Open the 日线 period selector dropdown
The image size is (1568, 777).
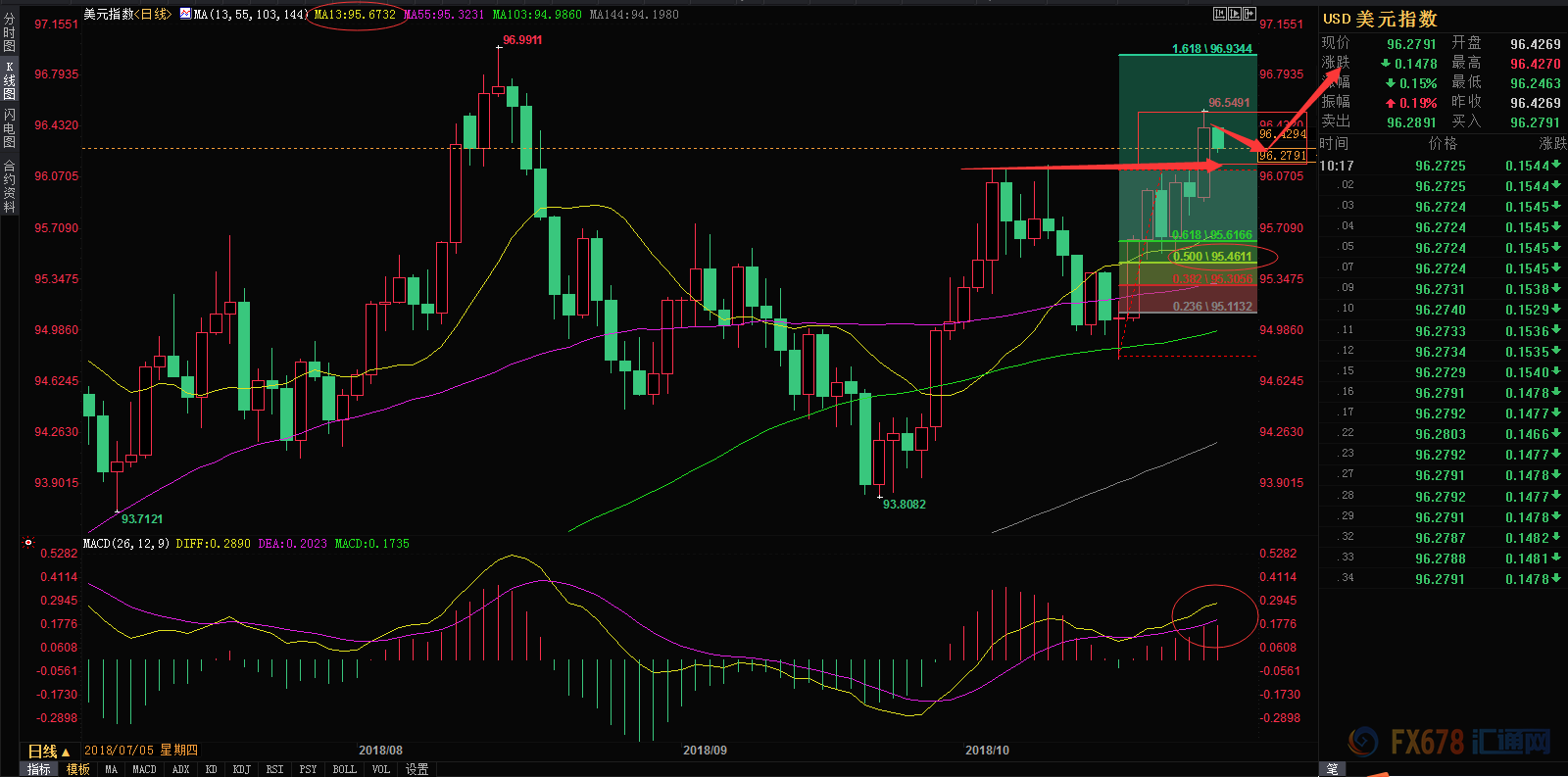coord(48,751)
